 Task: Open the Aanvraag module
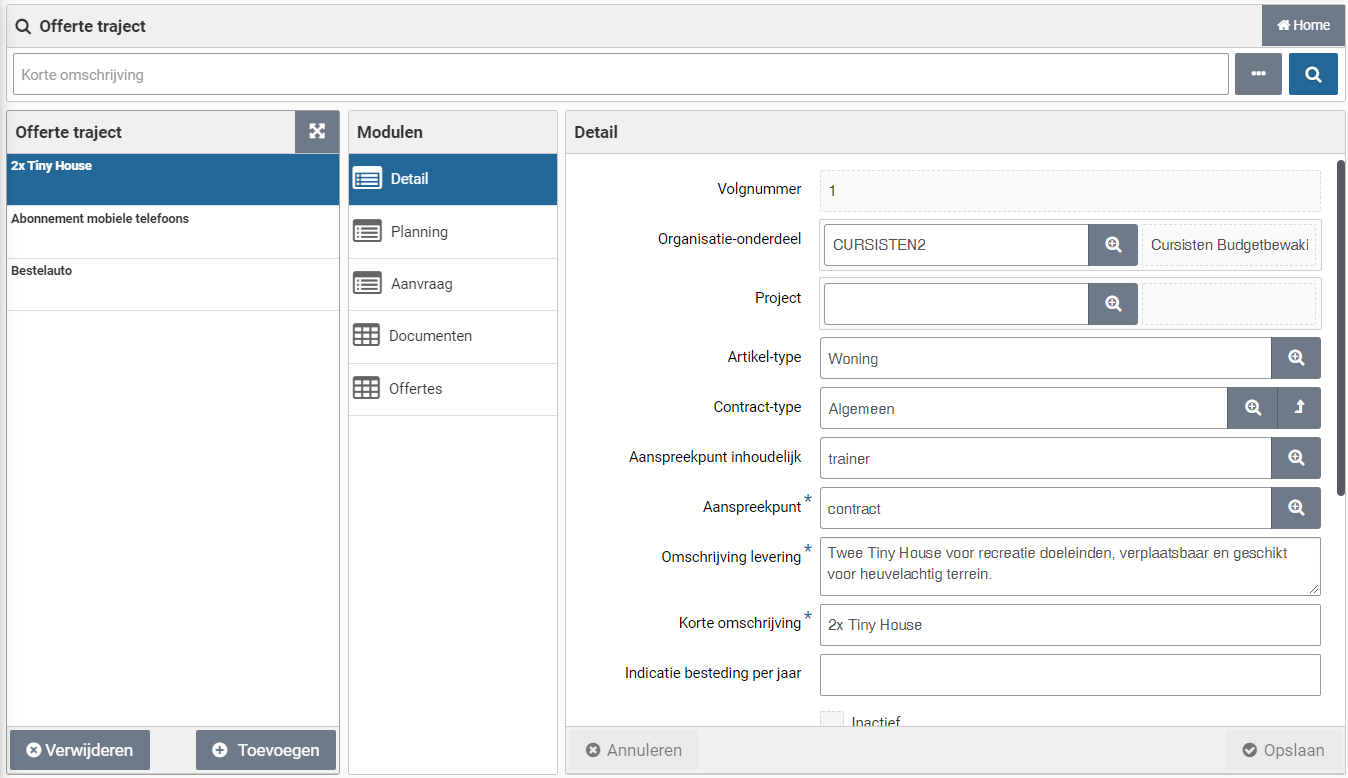pyautogui.click(x=421, y=284)
